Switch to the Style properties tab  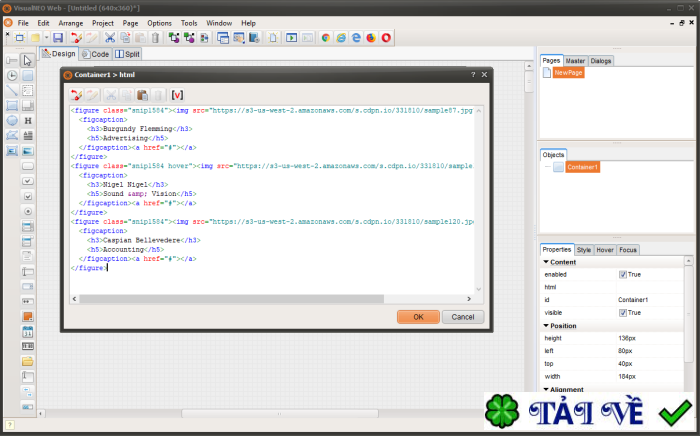click(x=584, y=249)
